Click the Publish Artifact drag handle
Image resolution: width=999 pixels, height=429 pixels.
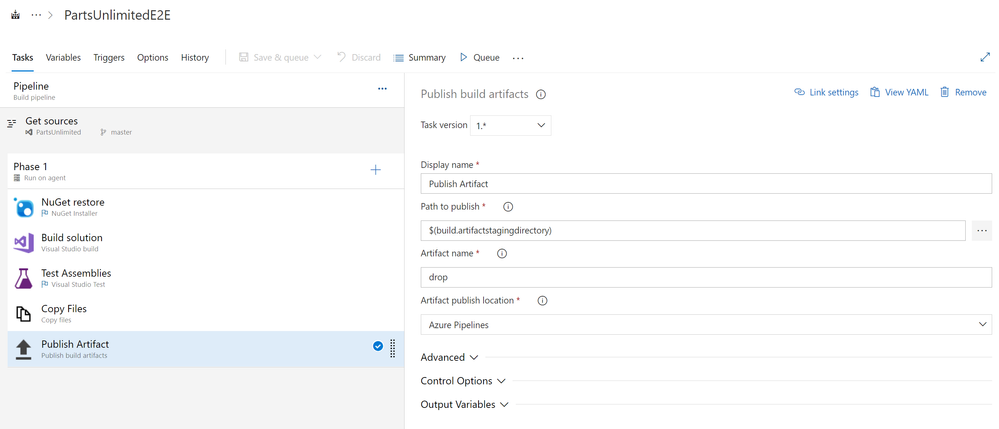point(392,348)
